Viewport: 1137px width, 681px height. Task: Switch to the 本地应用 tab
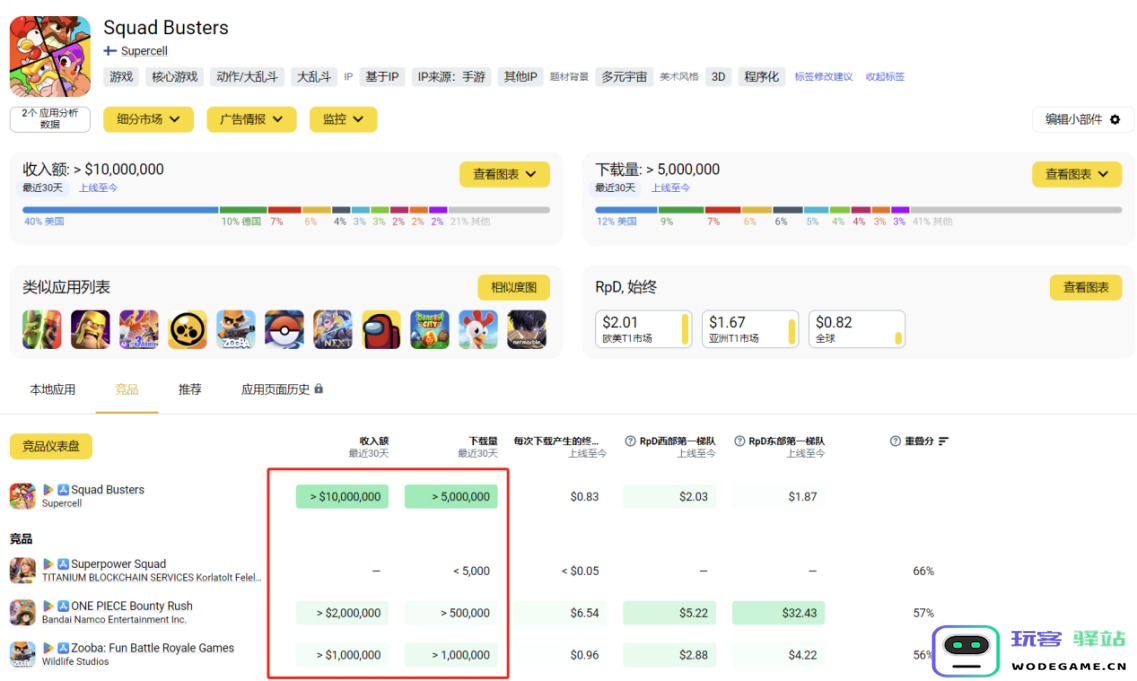point(52,389)
